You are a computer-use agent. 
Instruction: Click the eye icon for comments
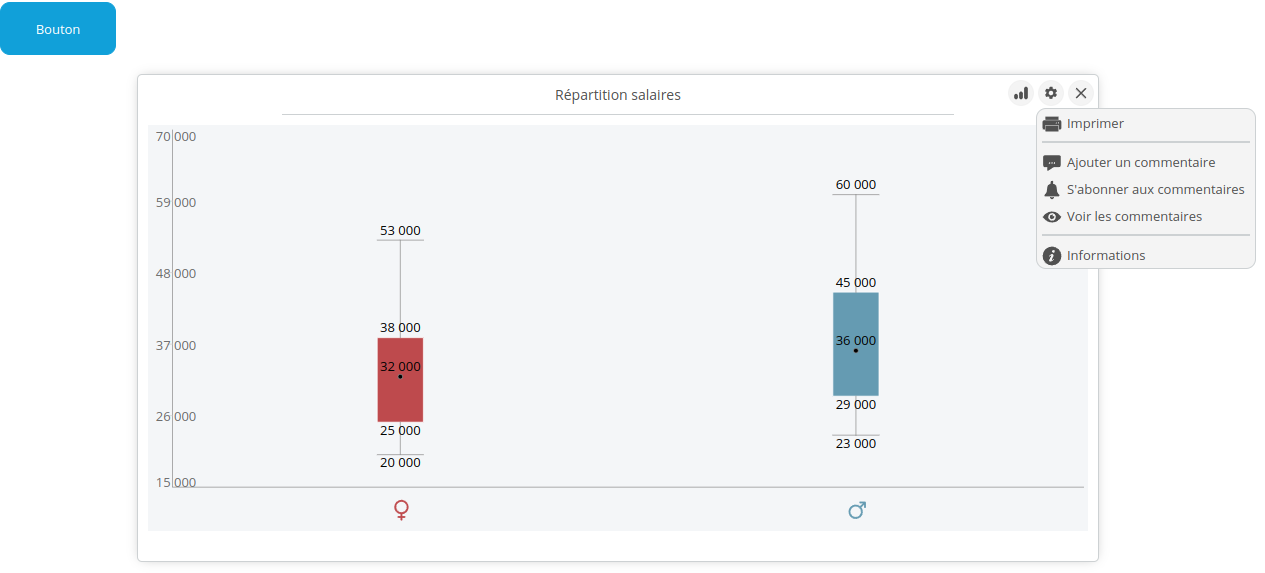(x=1052, y=217)
